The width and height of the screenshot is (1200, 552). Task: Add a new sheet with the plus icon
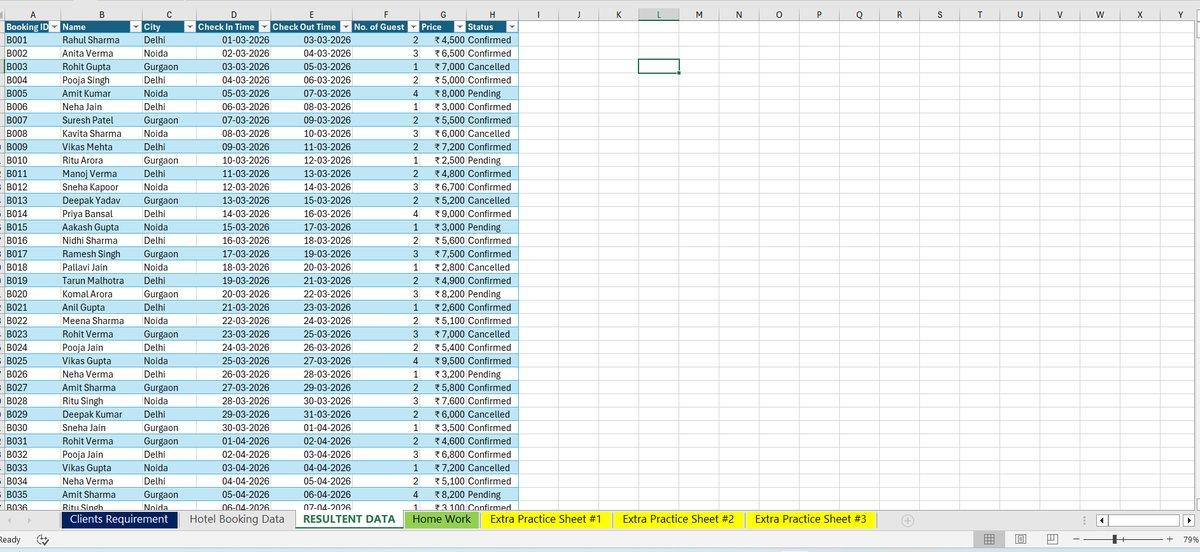(908, 520)
